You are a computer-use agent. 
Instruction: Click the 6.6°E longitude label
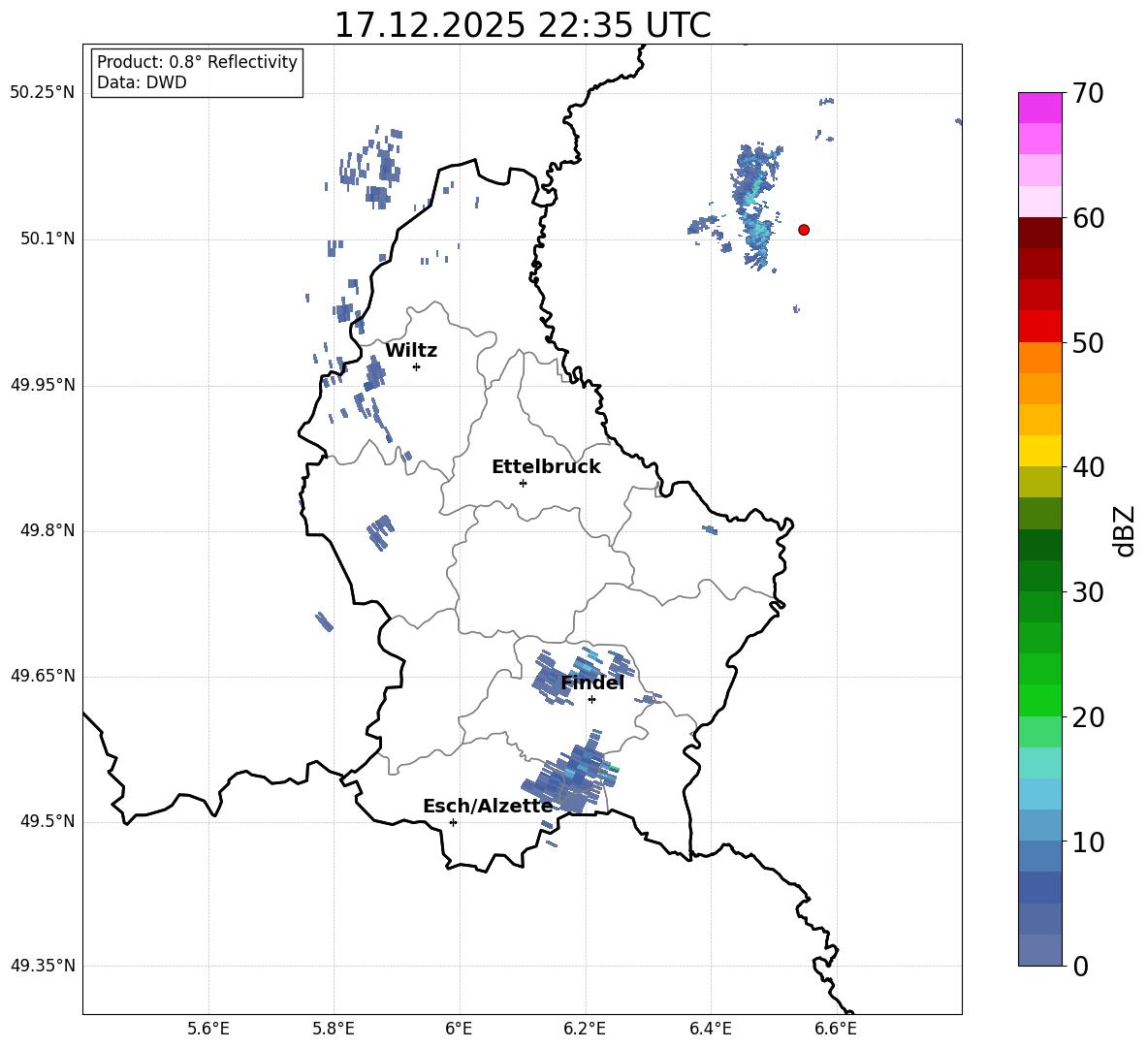(836, 1029)
